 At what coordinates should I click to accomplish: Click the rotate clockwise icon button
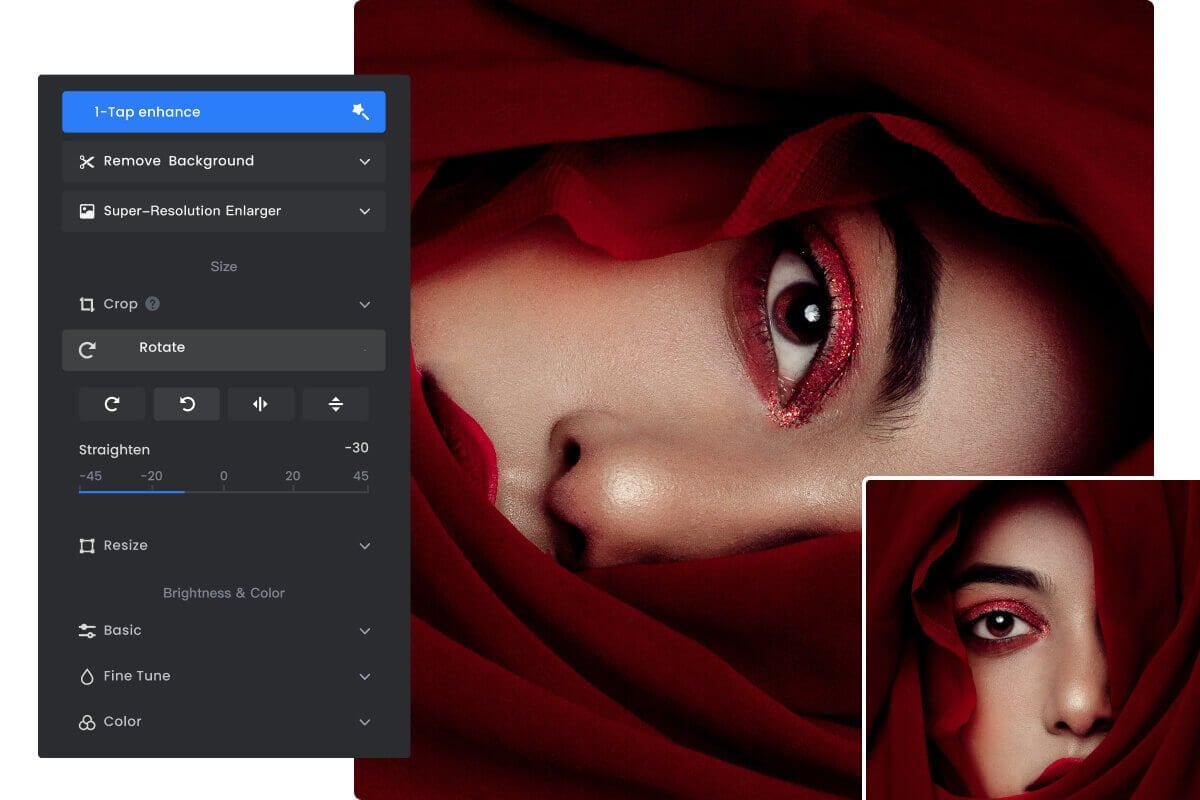112,404
